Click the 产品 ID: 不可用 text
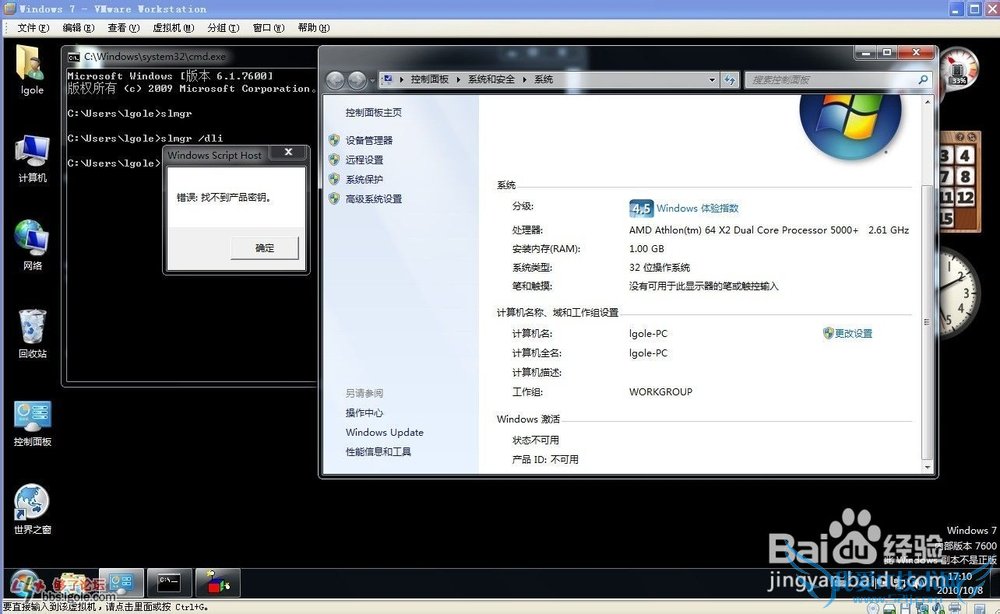The image size is (1000, 614). [x=545, y=460]
